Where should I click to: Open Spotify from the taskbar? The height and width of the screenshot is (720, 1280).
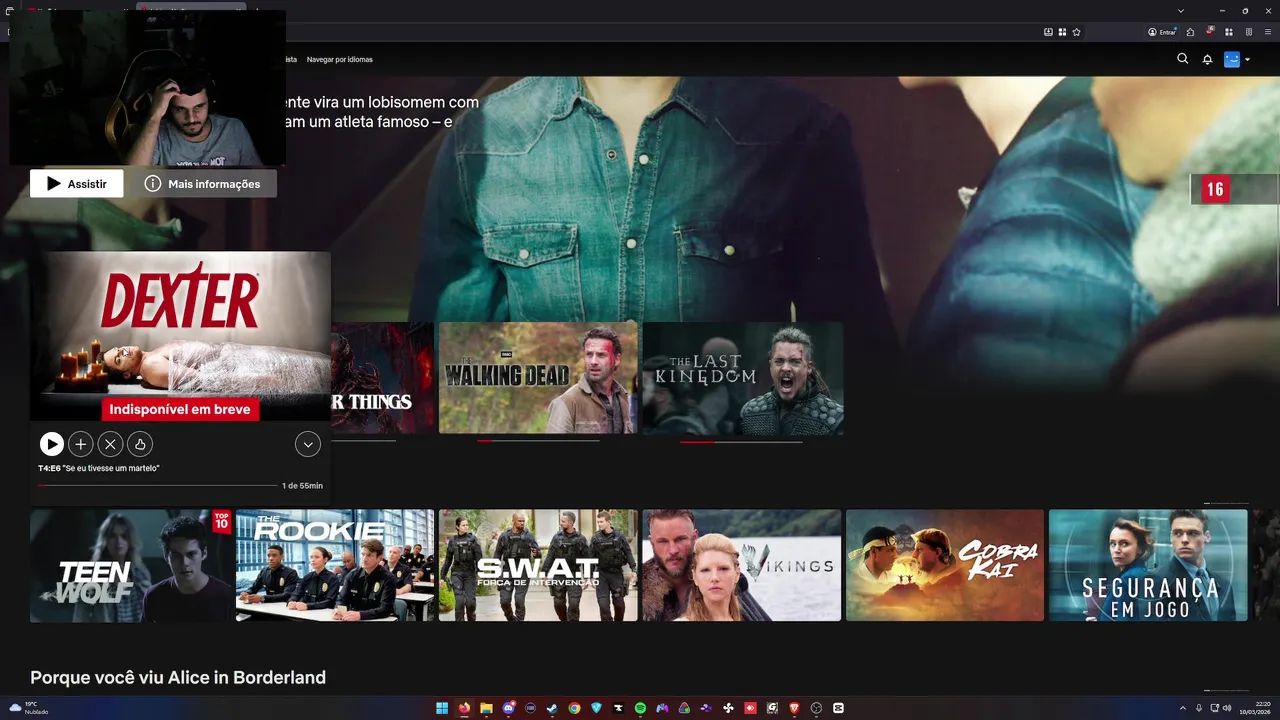641,708
